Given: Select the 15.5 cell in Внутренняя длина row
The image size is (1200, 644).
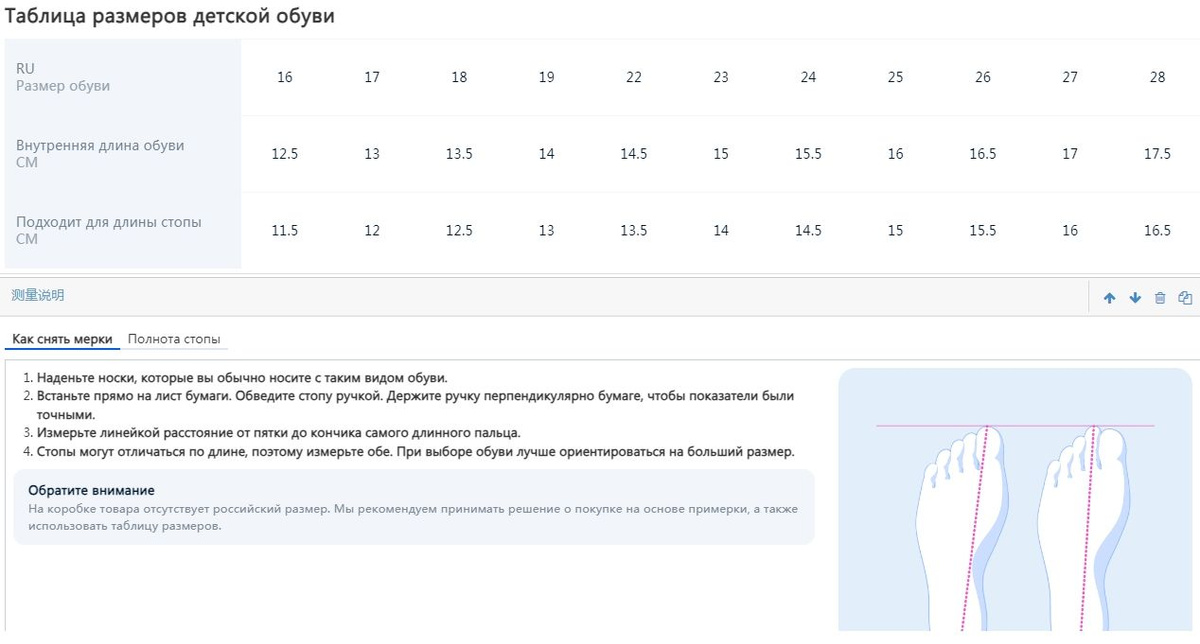Looking at the screenshot, I should tap(808, 154).
